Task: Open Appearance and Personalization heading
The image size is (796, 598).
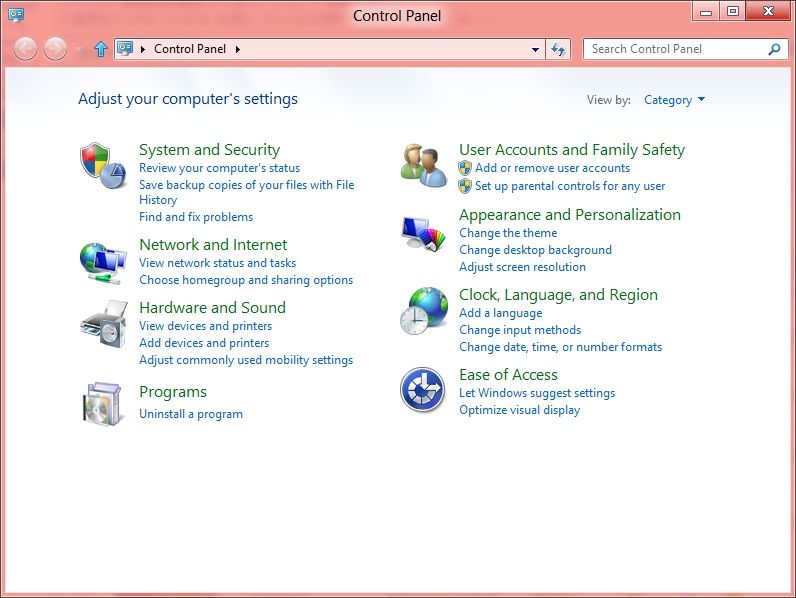Action: point(570,215)
